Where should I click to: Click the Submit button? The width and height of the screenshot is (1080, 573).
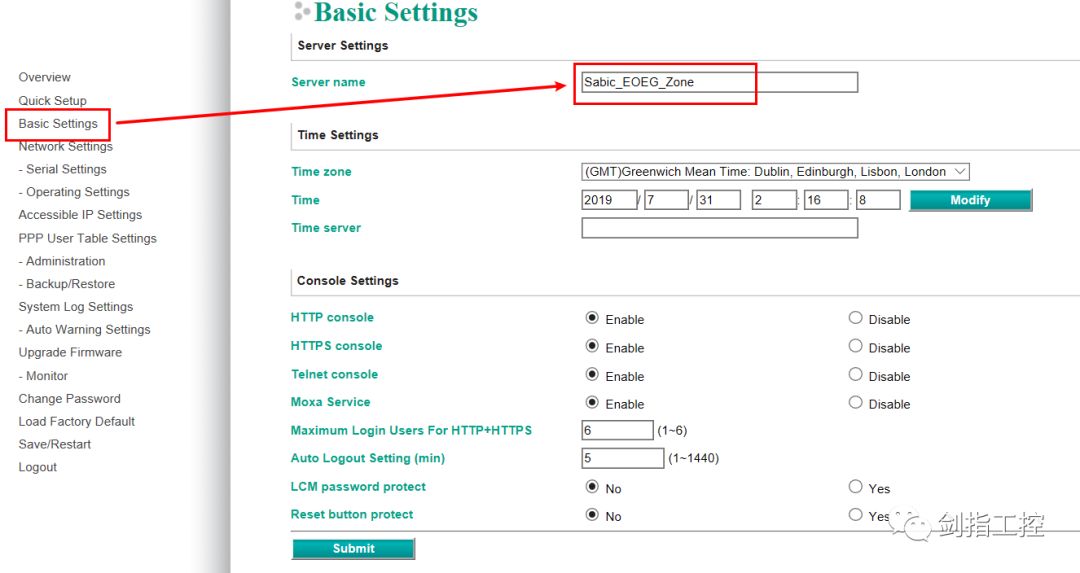click(353, 548)
